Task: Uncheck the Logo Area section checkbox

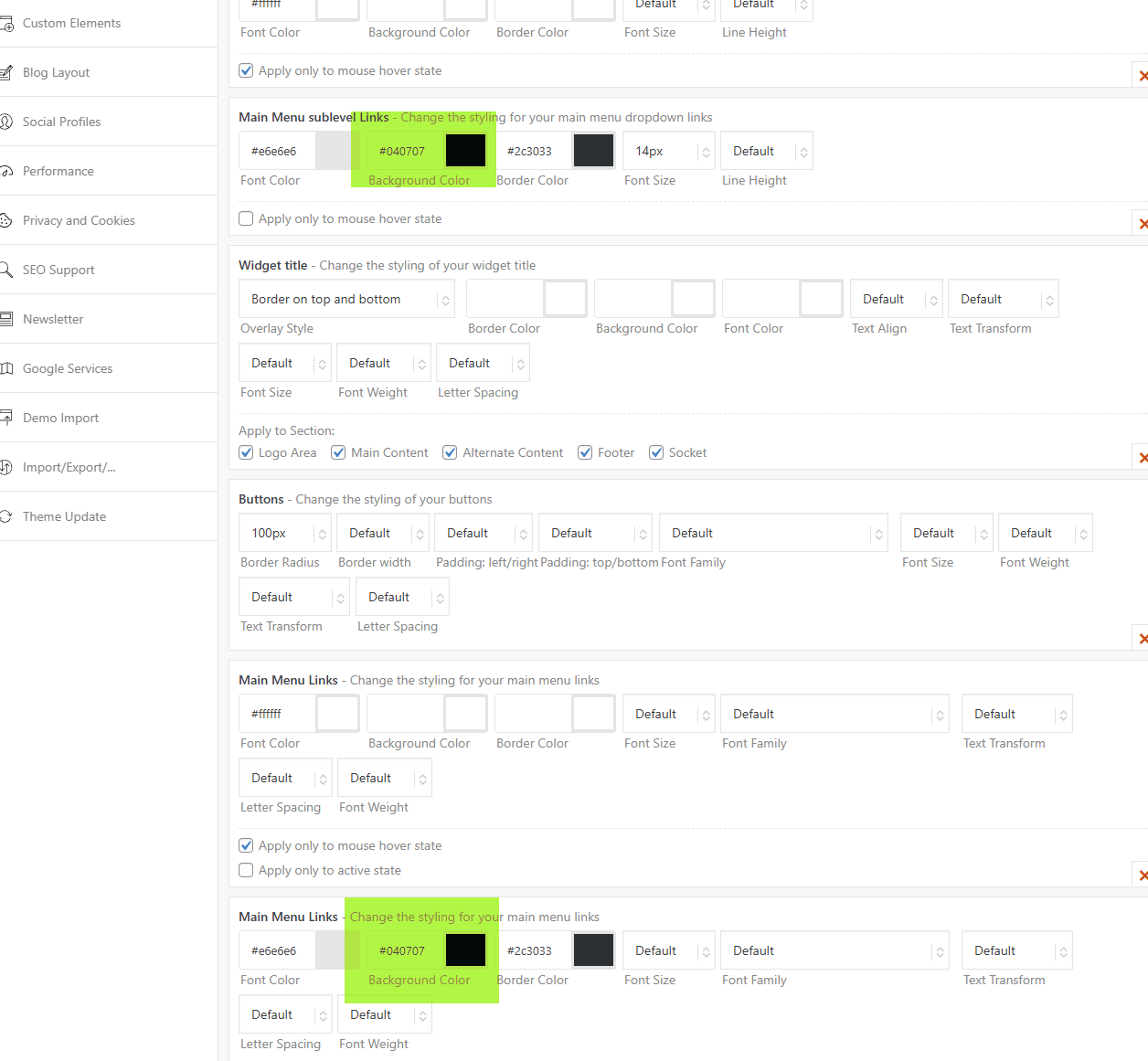Action: [246, 452]
